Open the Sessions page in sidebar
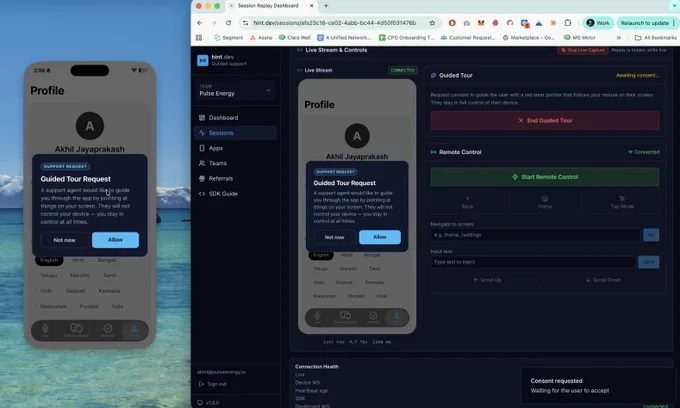The image size is (680, 408). click(235, 133)
